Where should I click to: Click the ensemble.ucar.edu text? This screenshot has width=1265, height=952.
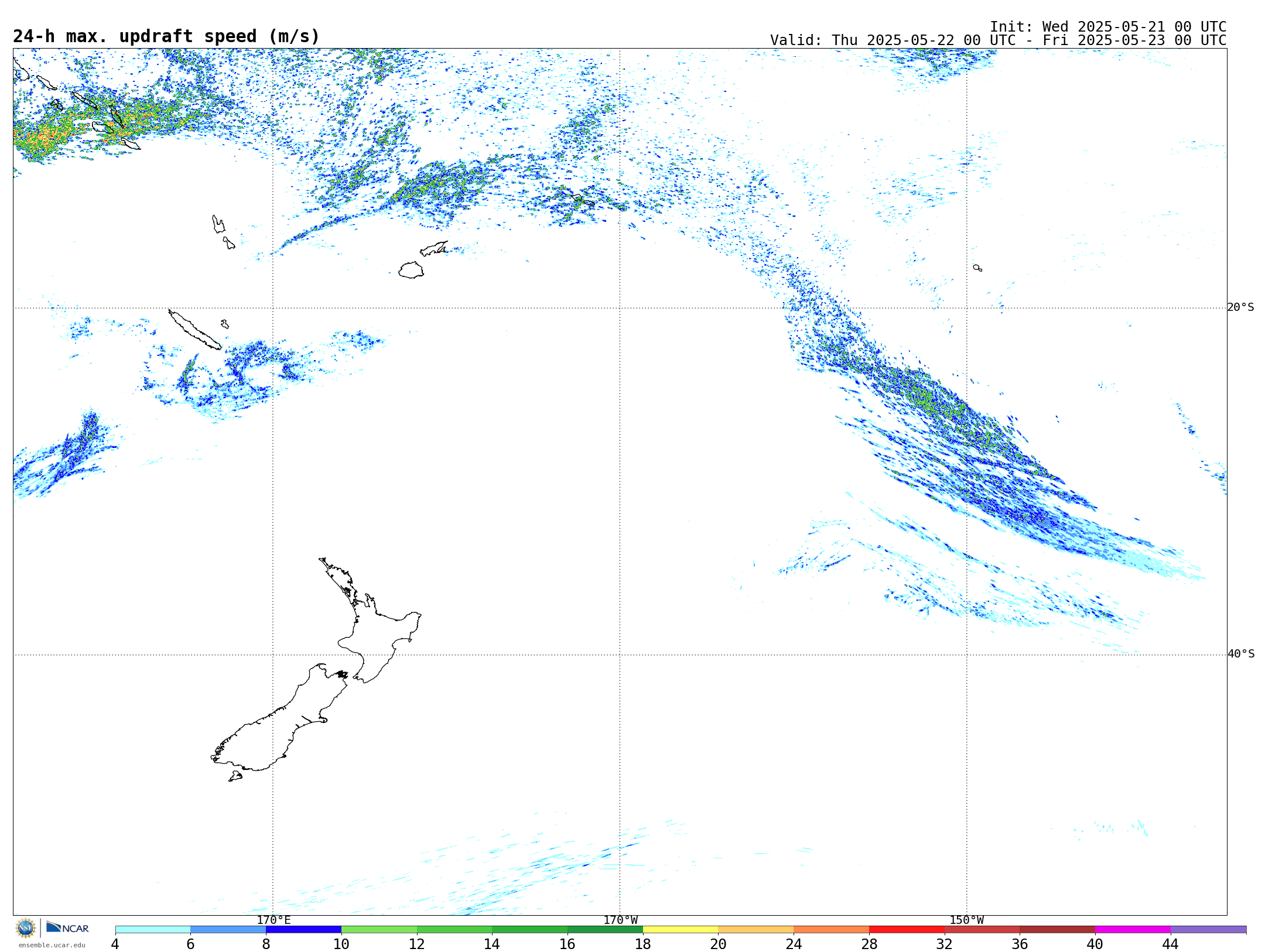[x=52, y=945]
